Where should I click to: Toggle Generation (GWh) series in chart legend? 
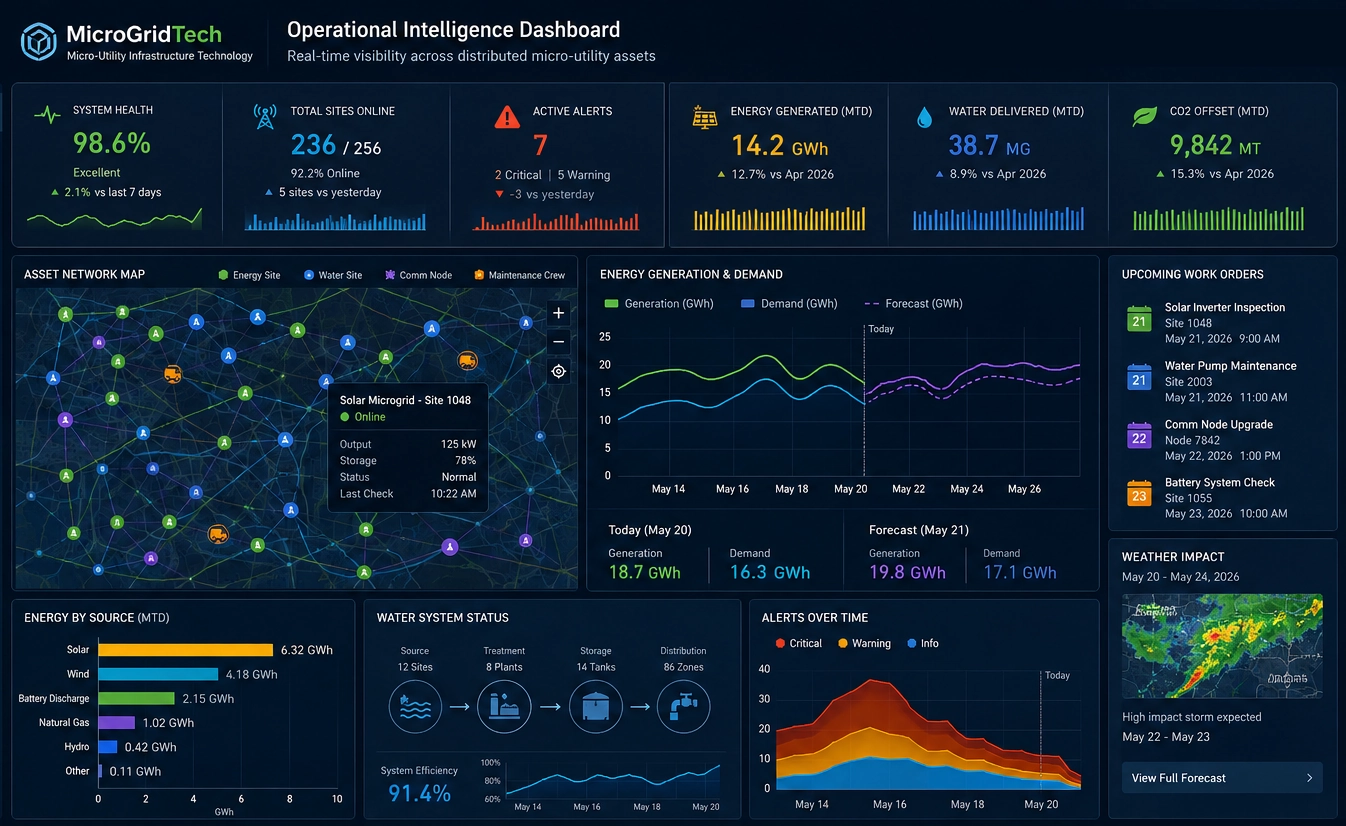click(x=659, y=304)
